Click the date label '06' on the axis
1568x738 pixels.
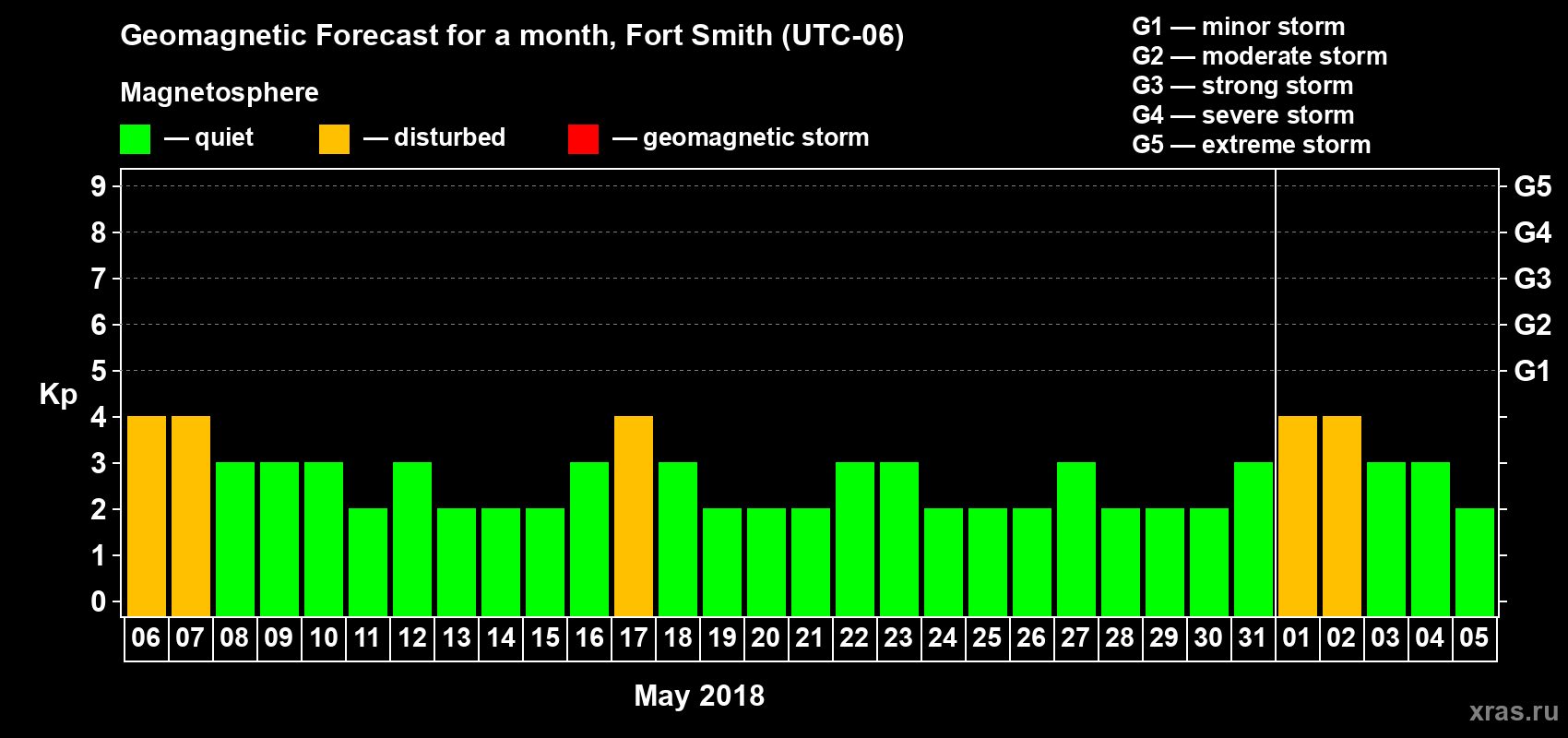click(146, 637)
